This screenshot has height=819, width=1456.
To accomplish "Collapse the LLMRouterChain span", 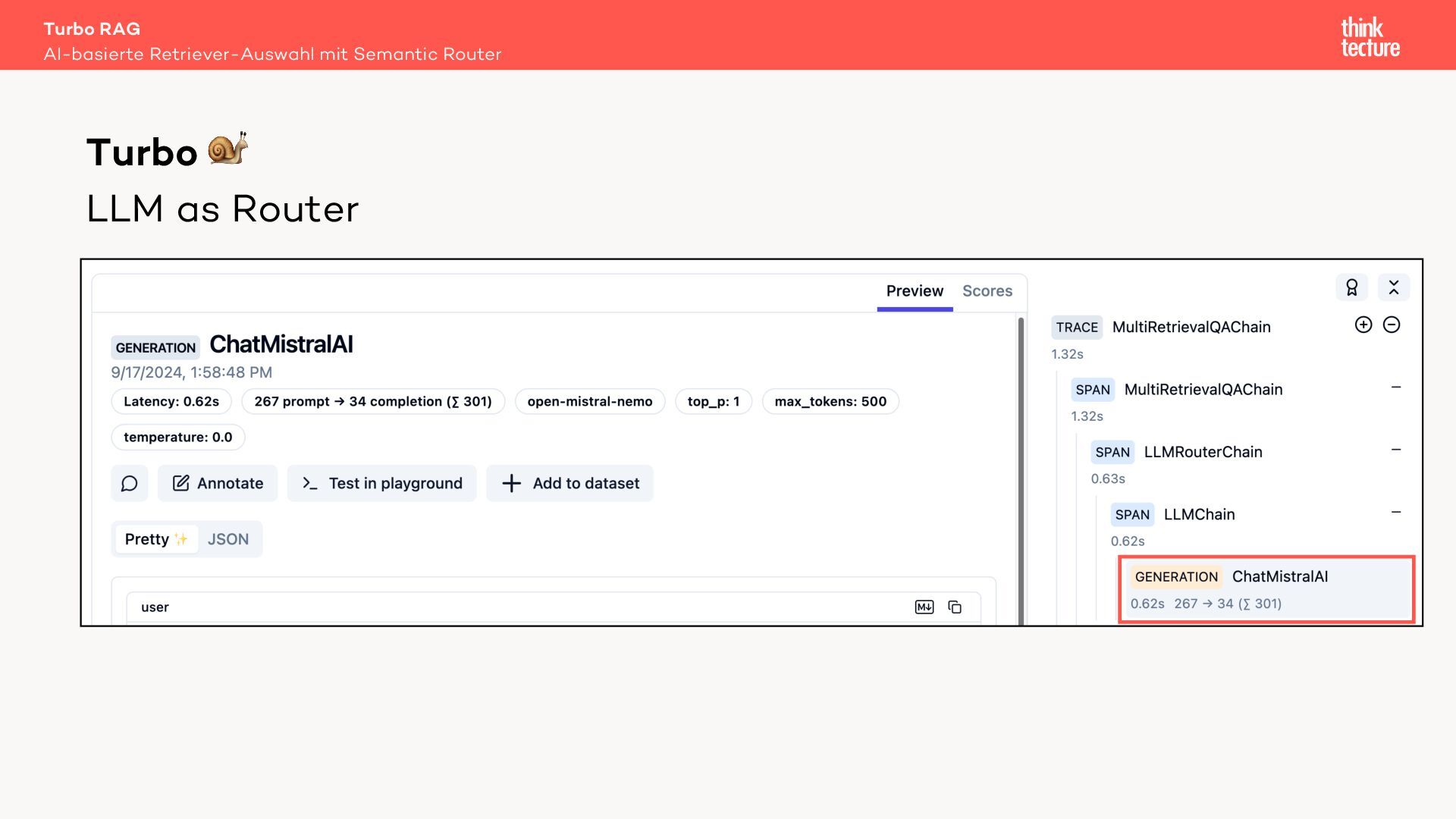I will coord(1395,450).
